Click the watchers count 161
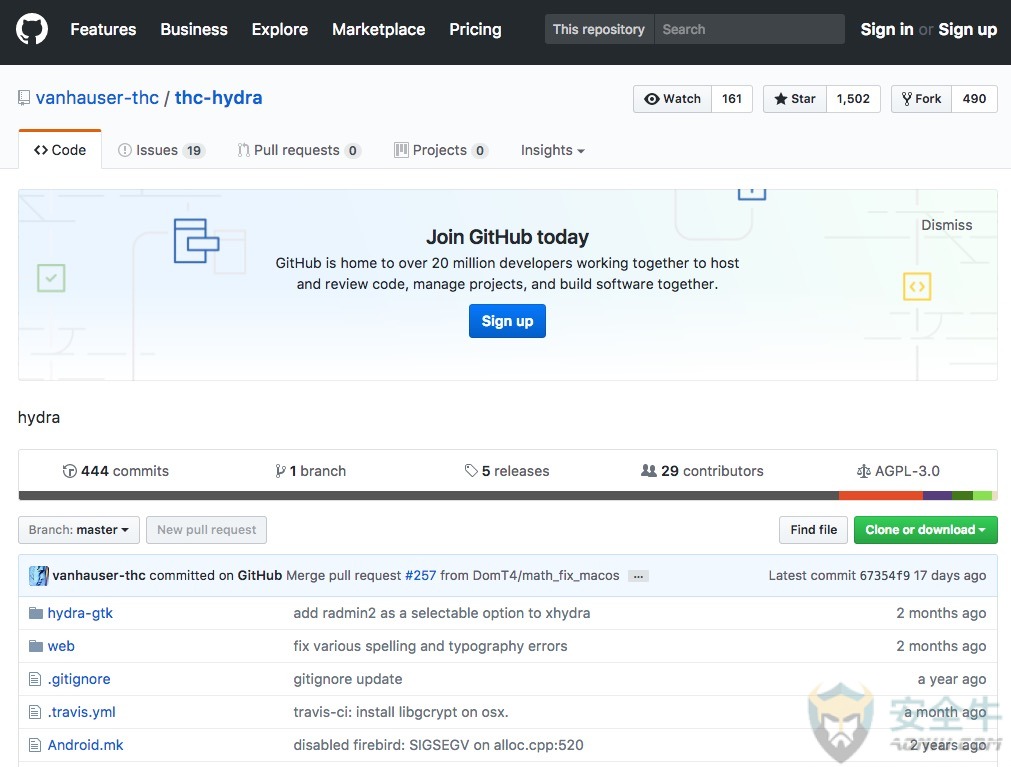Image resolution: width=1011 pixels, height=767 pixels. pyautogui.click(x=732, y=99)
